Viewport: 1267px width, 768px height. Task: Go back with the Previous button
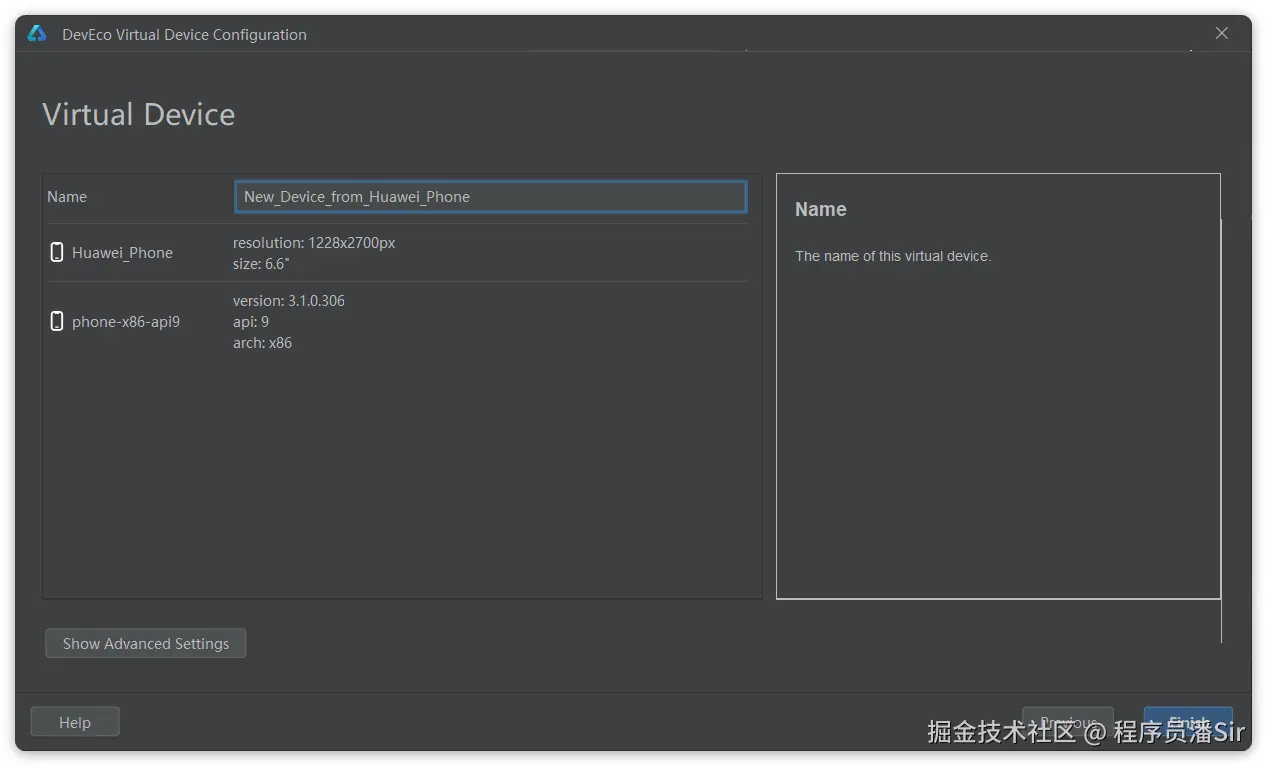(1067, 722)
